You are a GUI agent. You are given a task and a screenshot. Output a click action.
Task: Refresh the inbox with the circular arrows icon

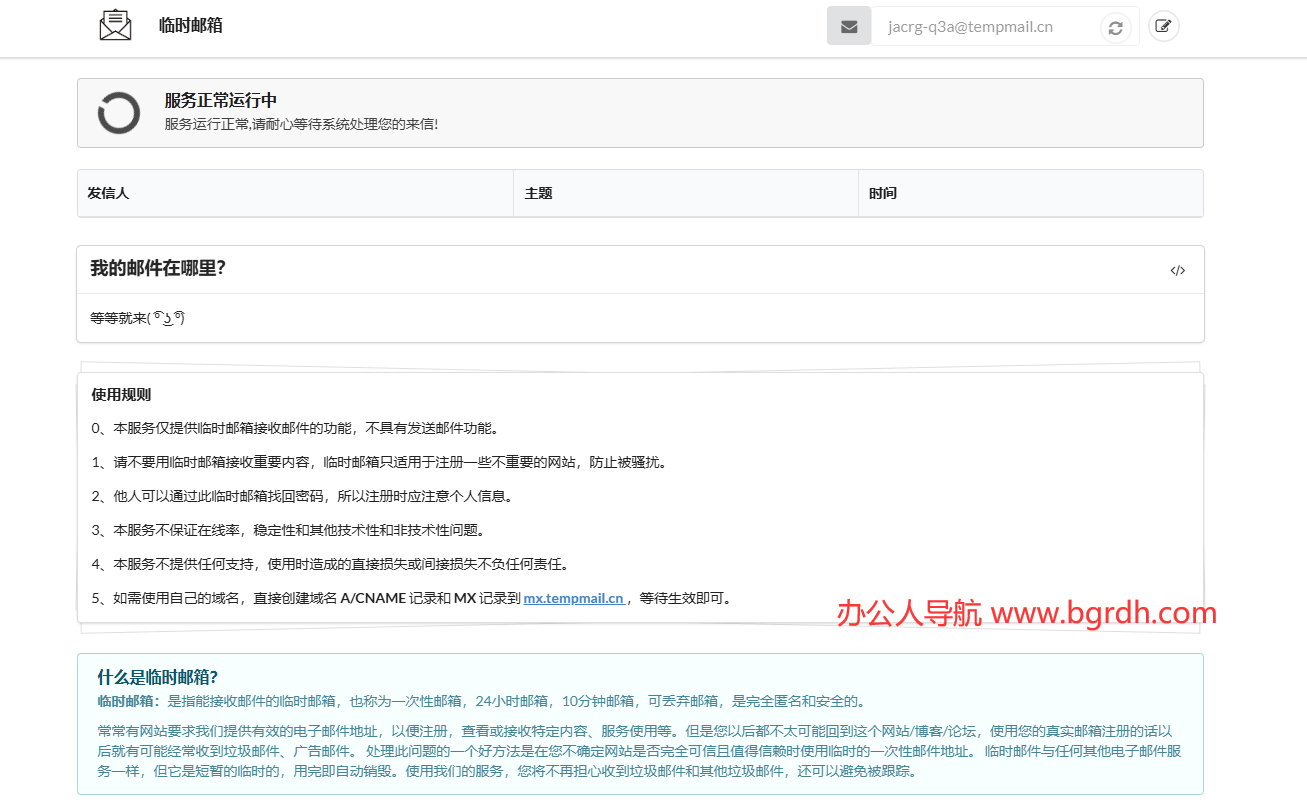click(1114, 28)
